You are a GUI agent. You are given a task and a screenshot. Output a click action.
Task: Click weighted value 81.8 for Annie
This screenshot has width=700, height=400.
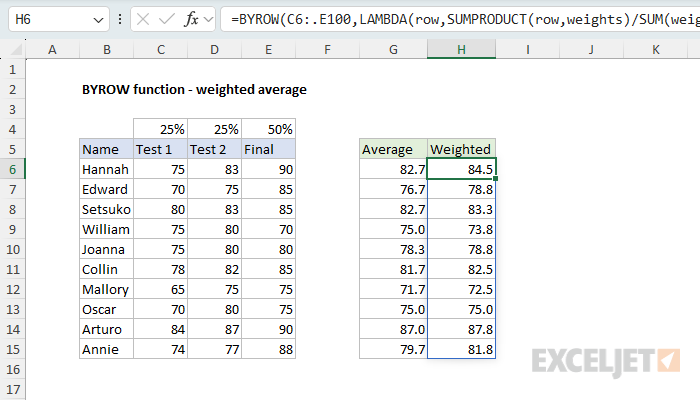[462, 350]
